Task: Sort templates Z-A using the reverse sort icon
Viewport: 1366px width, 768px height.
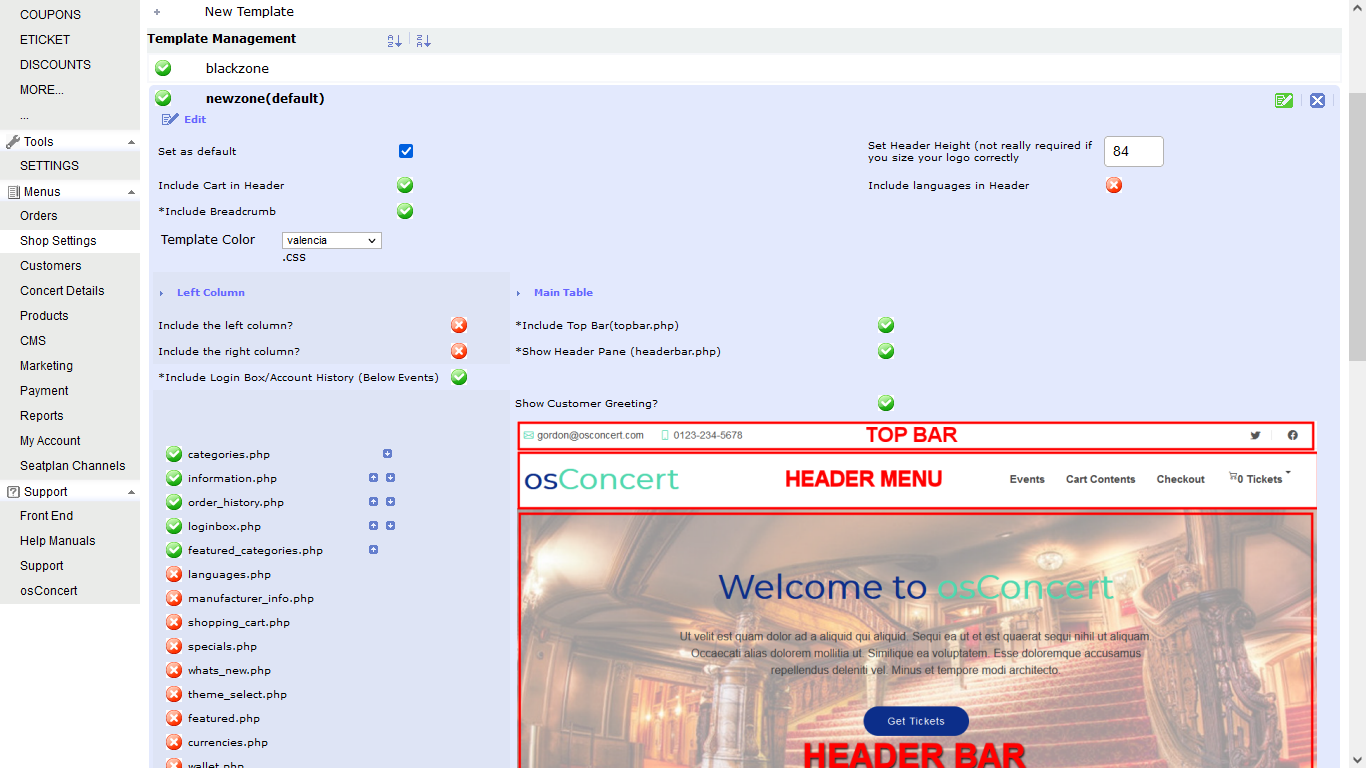Action: click(423, 40)
